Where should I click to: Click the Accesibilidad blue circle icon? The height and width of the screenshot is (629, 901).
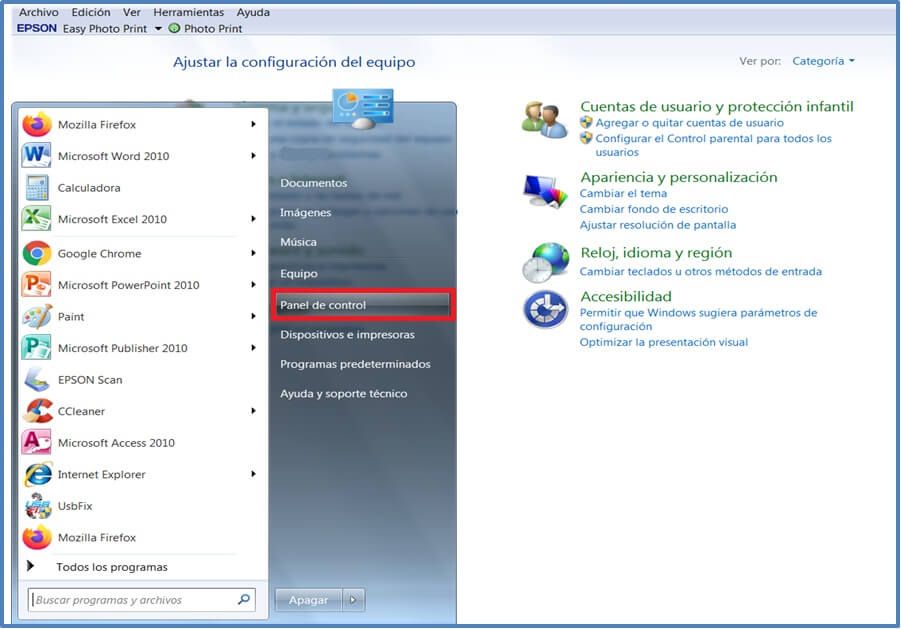click(545, 309)
